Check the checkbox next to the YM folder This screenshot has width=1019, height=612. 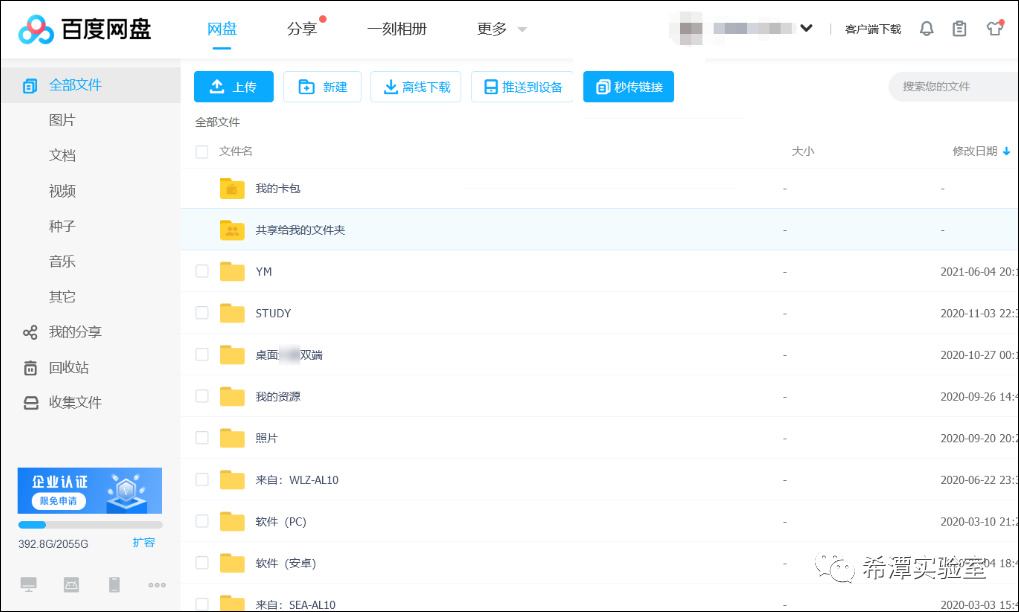click(x=201, y=271)
